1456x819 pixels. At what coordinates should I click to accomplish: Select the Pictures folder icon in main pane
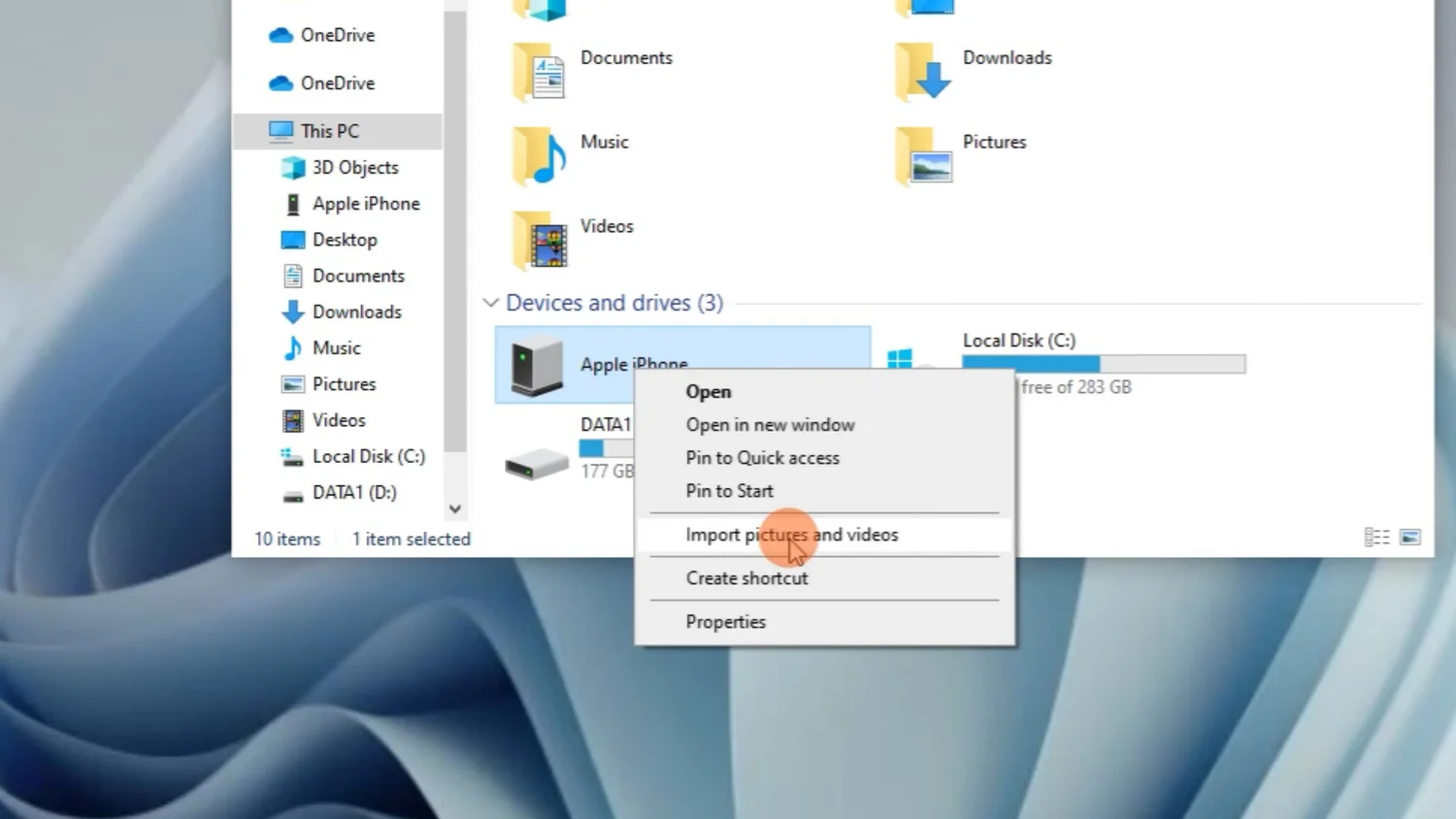[922, 155]
